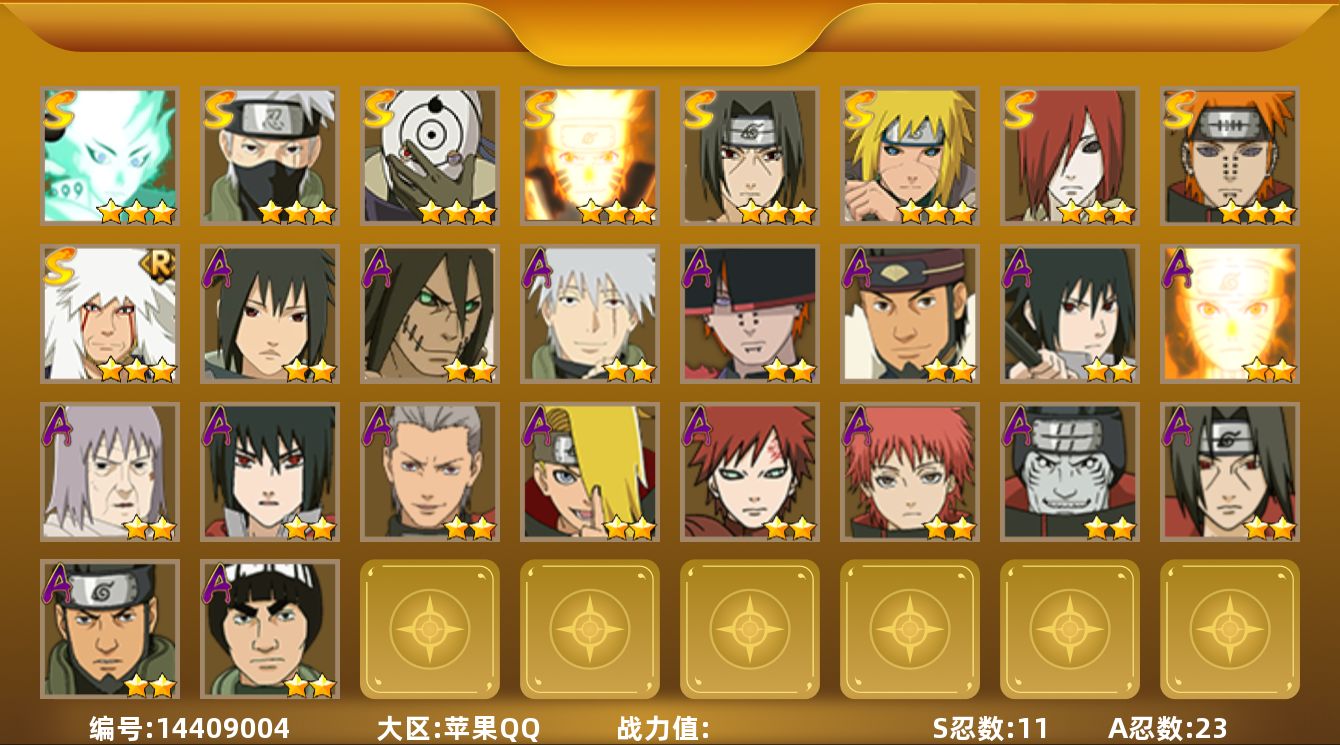This screenshot has height=745, width=1340.
Task: Choose the two-star glowing orange Naruto A-rank portrait
Action: 1230,314
